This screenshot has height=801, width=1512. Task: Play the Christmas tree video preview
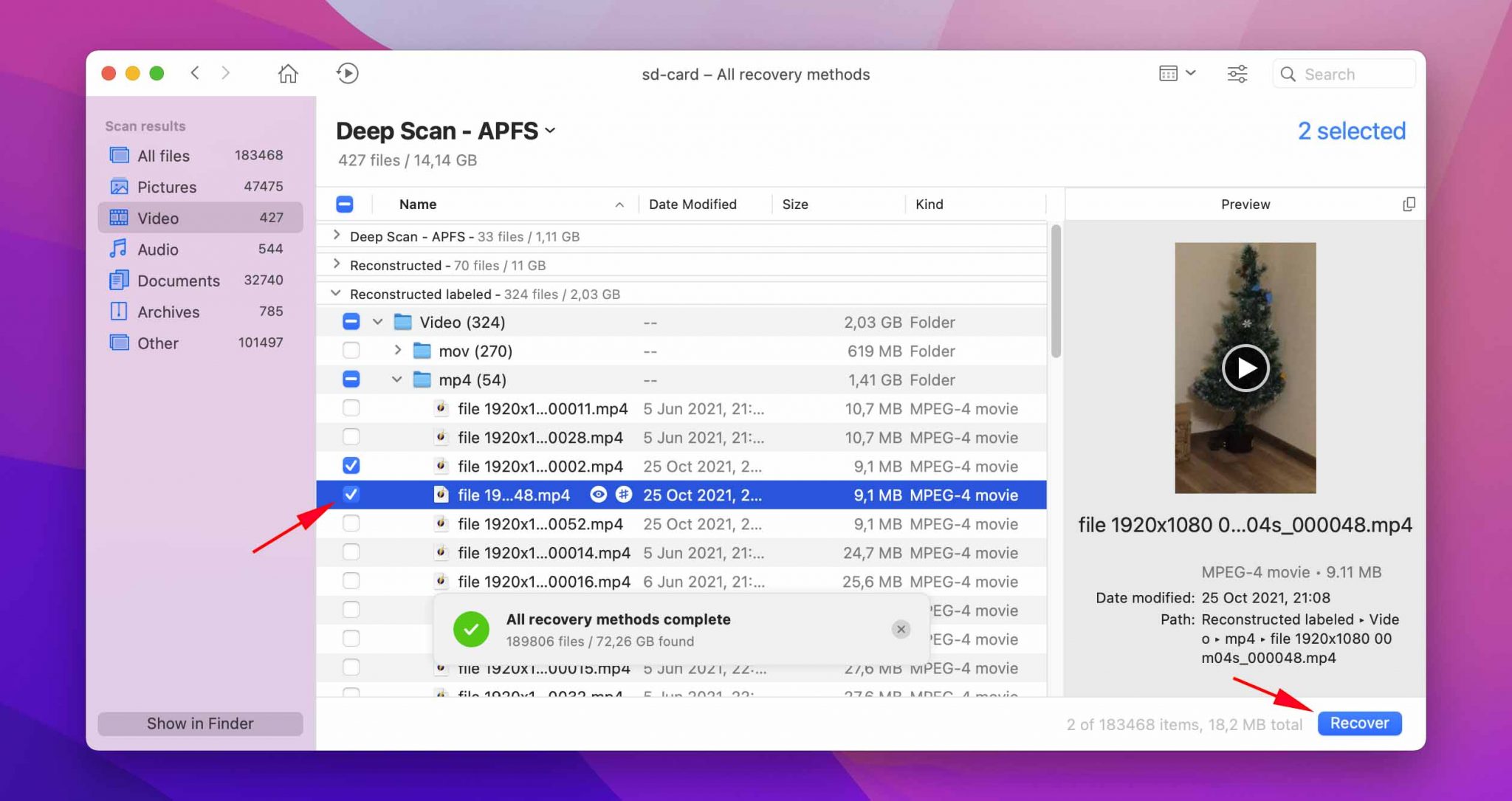pos(1245,368)
